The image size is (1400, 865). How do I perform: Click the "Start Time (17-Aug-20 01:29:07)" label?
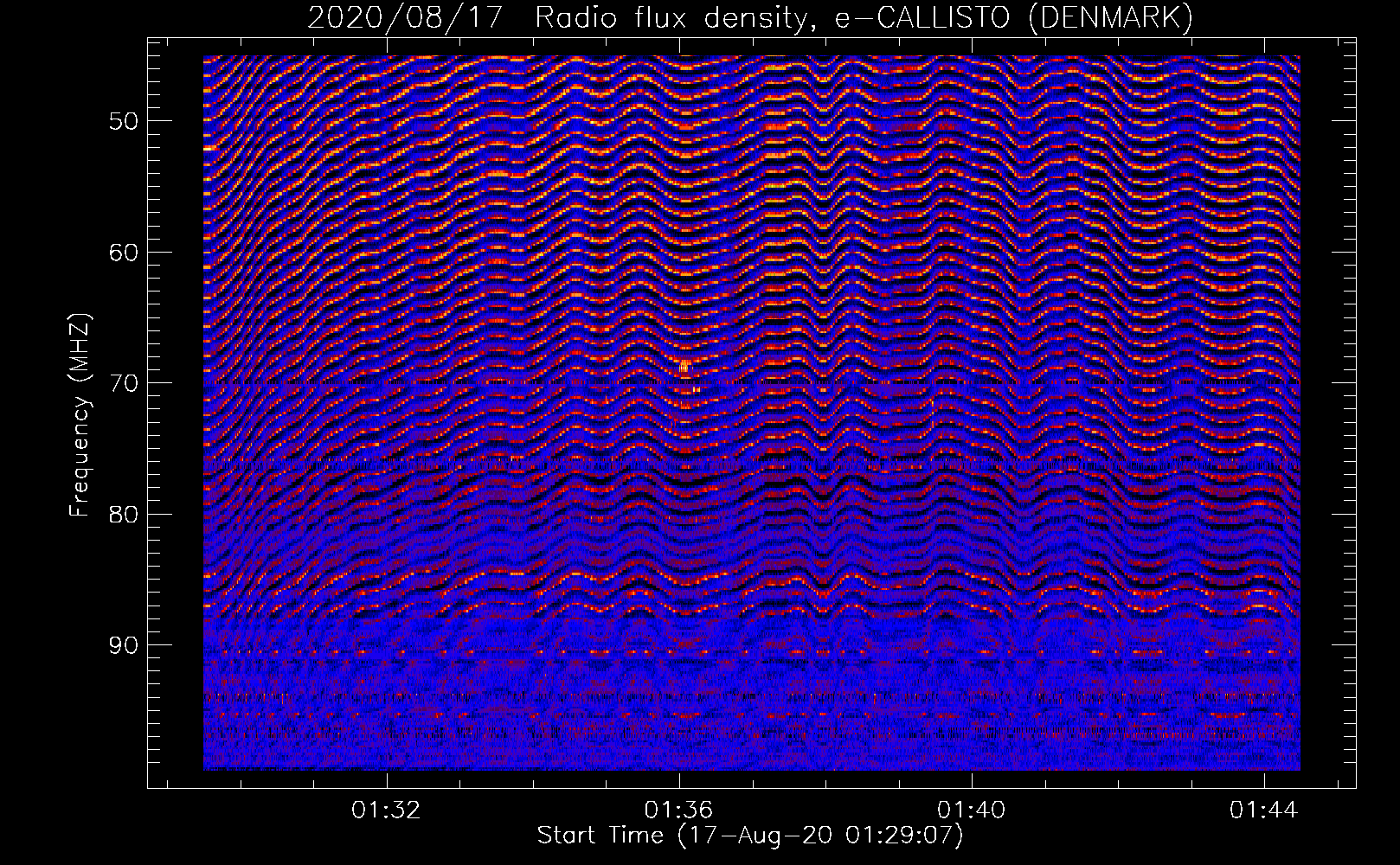(x=750, y=836)
